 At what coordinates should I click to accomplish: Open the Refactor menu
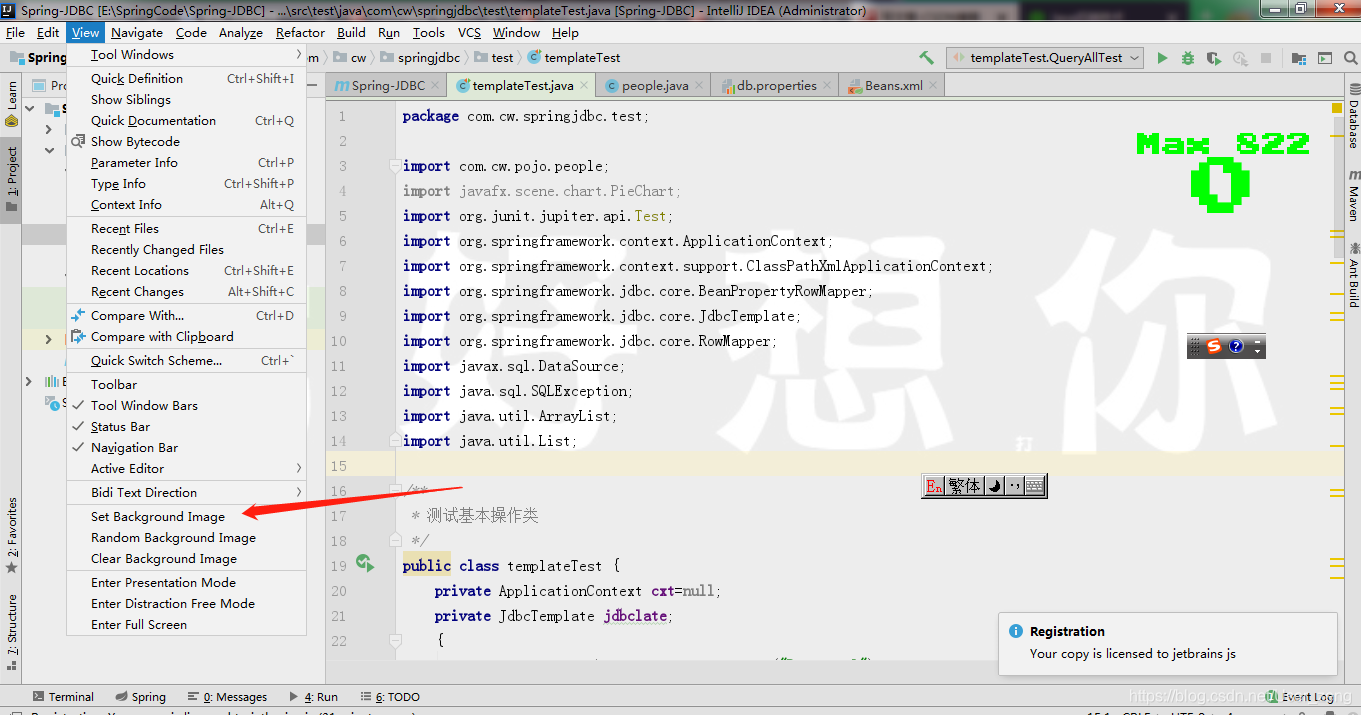click(x=300, y=33)
